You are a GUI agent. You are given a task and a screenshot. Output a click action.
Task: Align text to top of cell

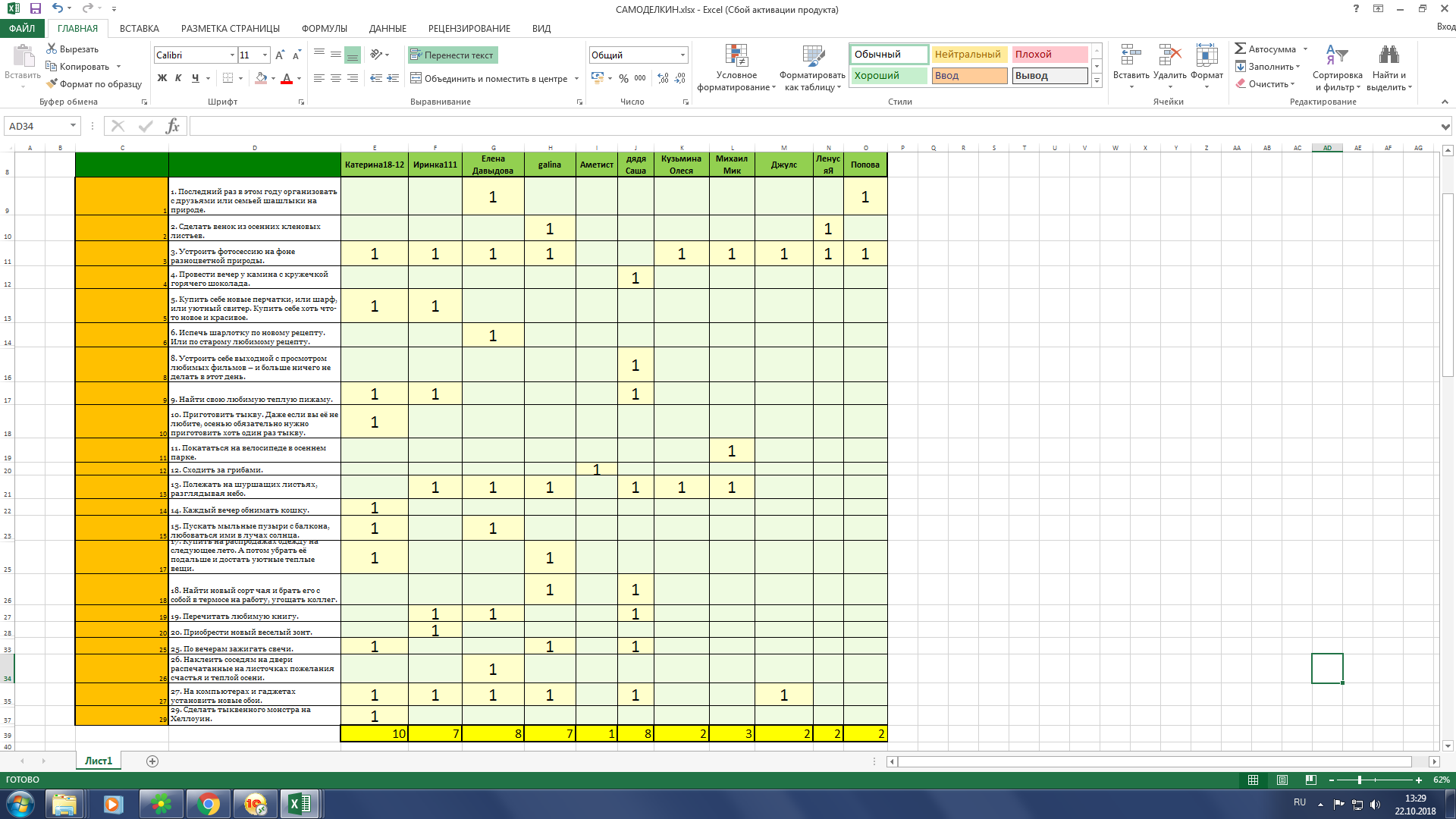click(318, 55)
